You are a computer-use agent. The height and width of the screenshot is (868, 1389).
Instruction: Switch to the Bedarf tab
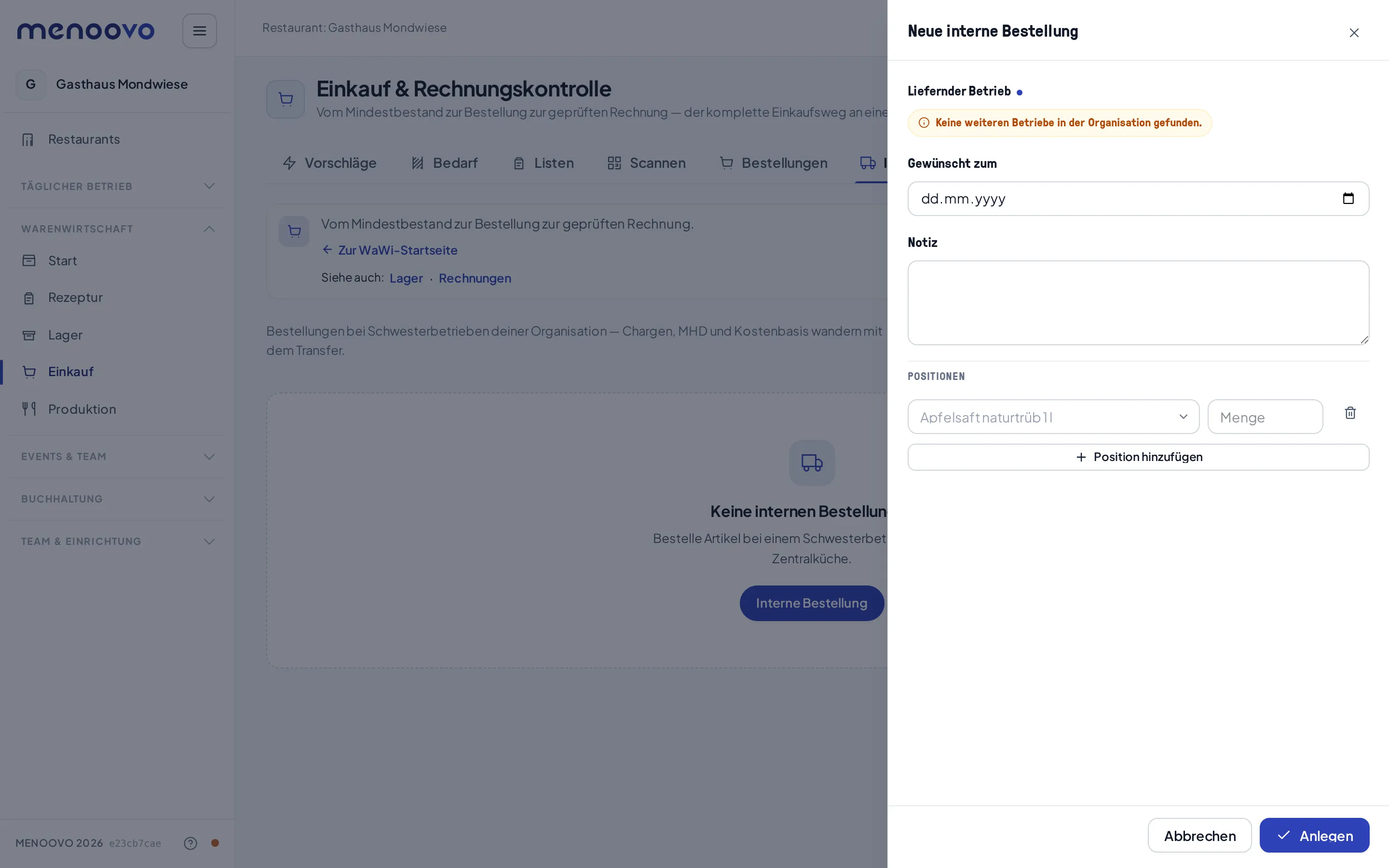[x=445, y=163]
